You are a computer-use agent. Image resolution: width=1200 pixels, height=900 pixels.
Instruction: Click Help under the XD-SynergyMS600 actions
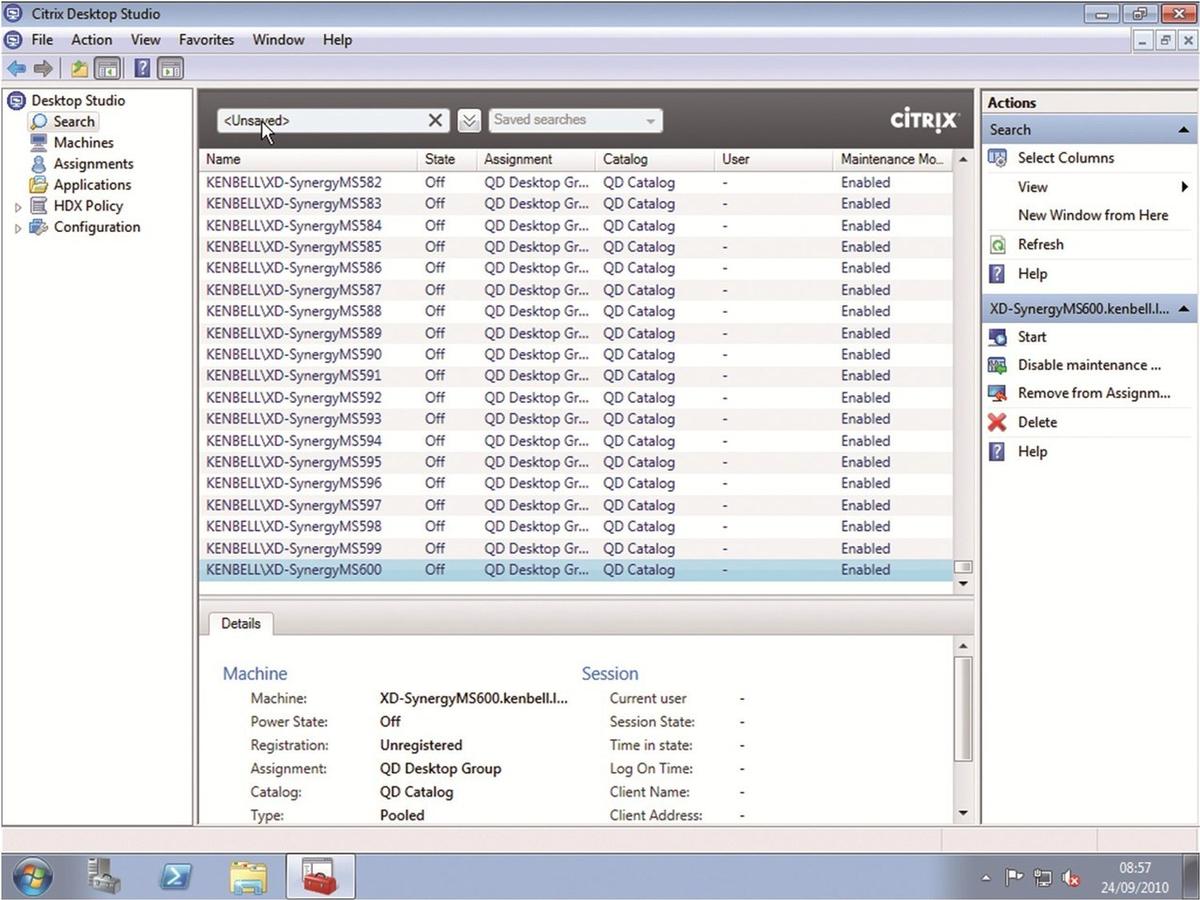[1032, 452]
